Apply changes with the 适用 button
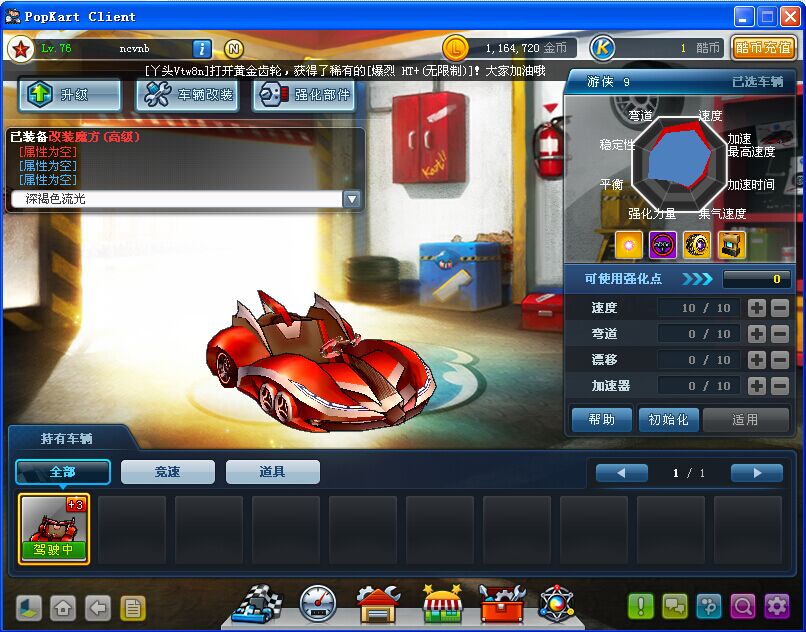Screen dimensions: 806x632 click(745, 420)
